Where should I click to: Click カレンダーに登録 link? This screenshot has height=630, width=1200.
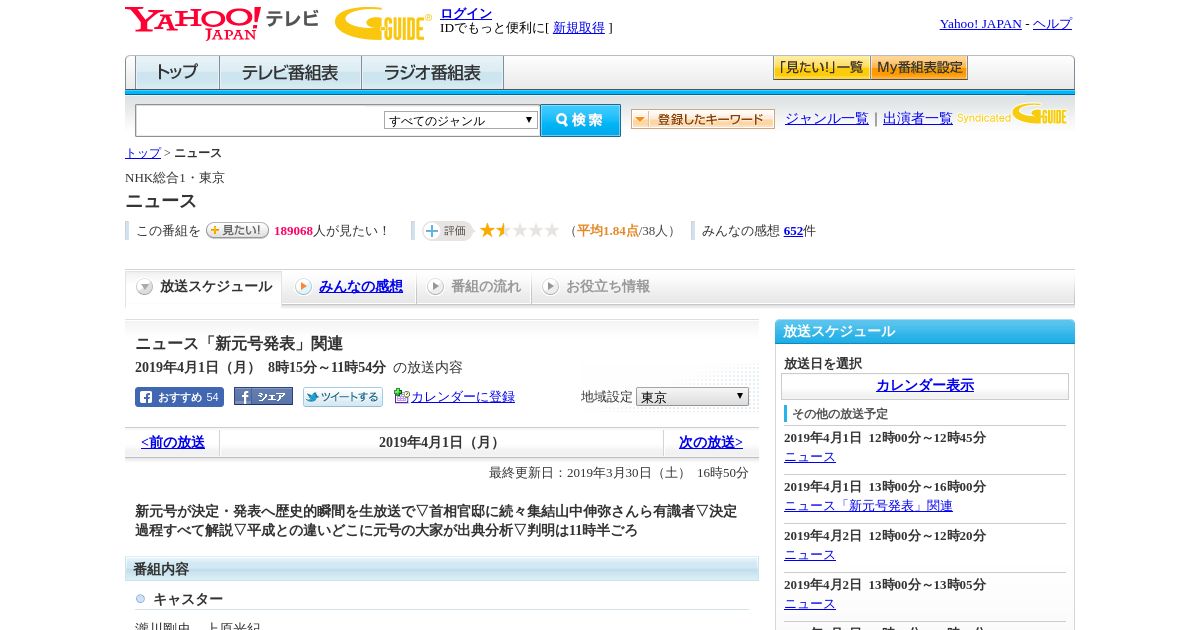tap(463, 397)
